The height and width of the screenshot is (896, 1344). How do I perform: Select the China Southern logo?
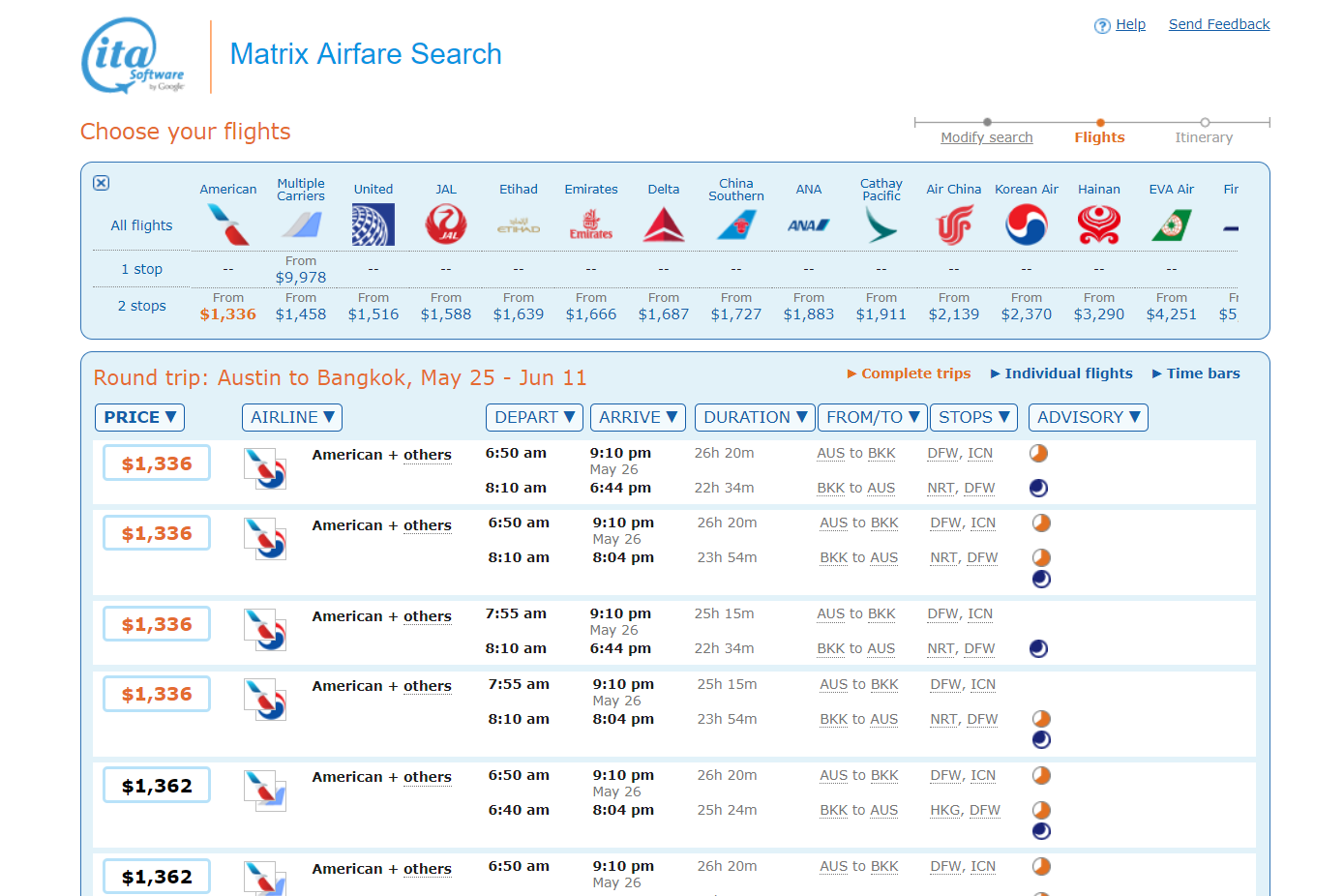[736, 225]
